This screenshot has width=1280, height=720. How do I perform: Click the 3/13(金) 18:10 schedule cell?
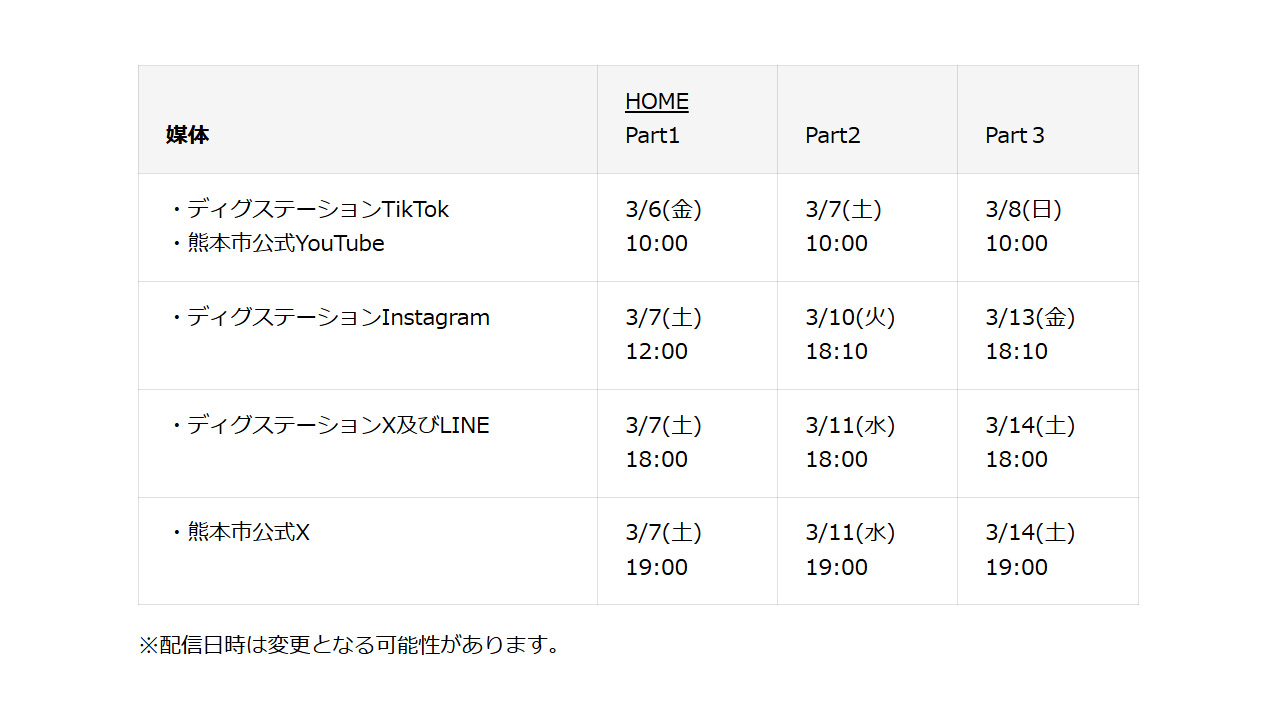1029,335
